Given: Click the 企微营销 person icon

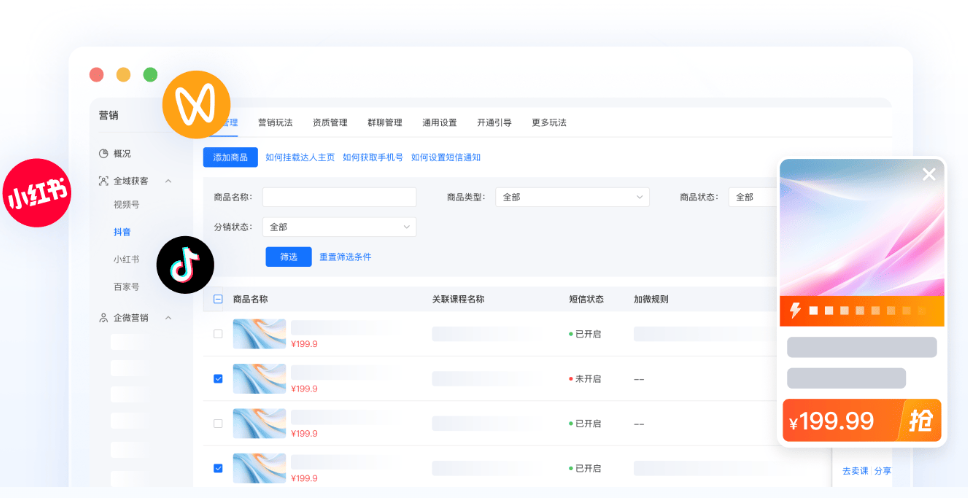Looking at the screenshot, I should [x=104, y=318].
